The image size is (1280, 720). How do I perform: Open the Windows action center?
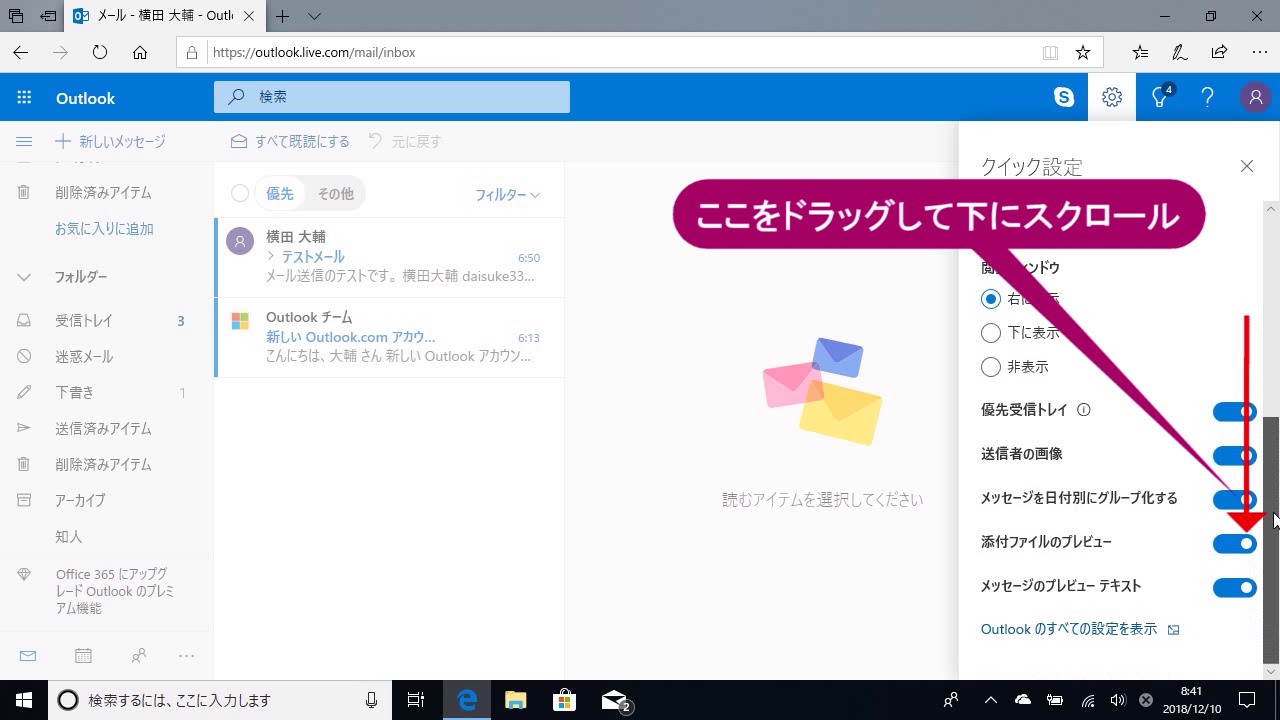[1247, 700]
